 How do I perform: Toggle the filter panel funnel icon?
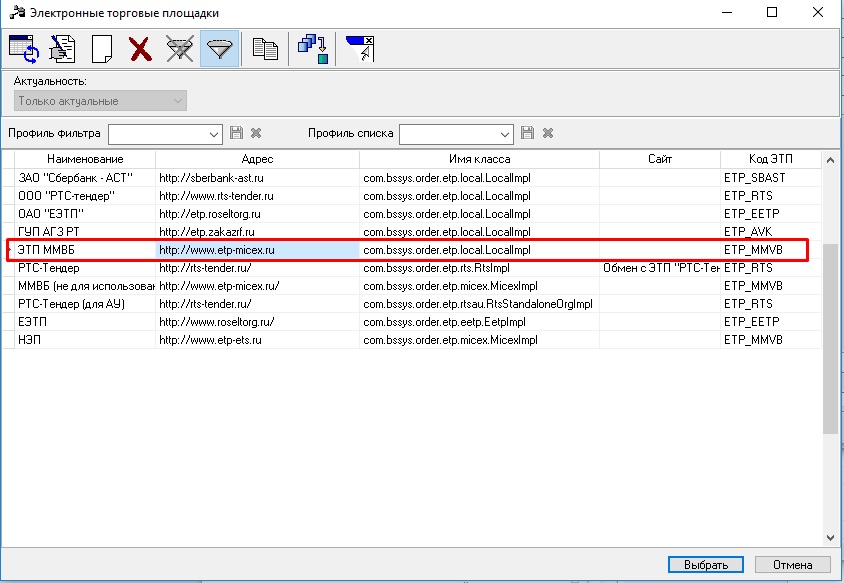coord(219,49)
